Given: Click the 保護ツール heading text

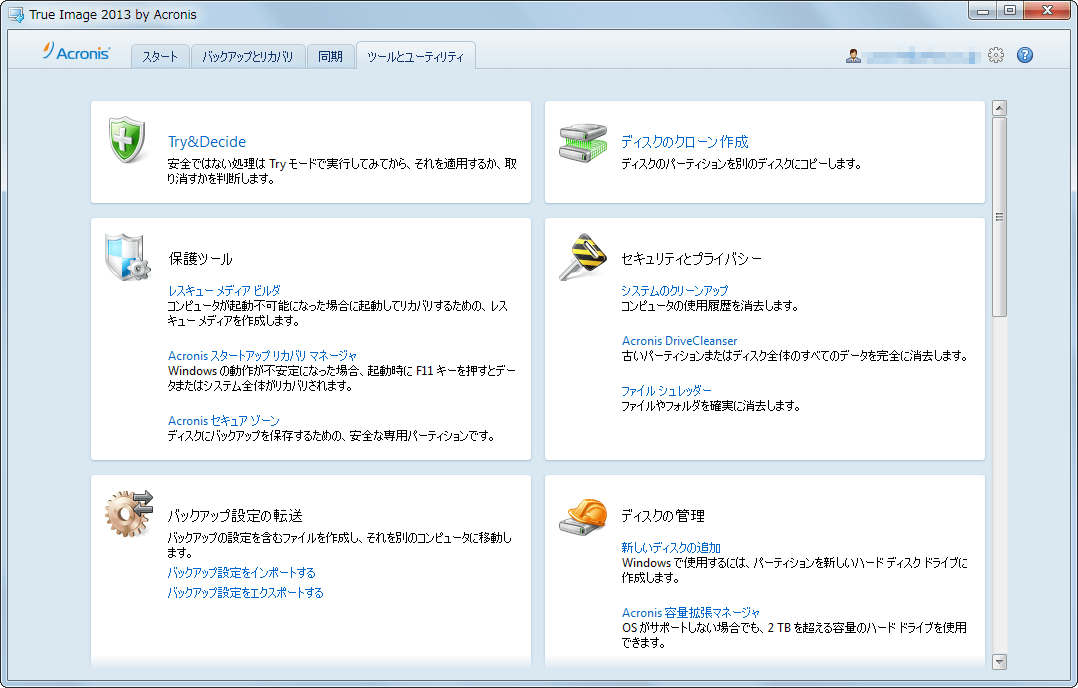Looking at the screenshot, I should pos(201,259).
